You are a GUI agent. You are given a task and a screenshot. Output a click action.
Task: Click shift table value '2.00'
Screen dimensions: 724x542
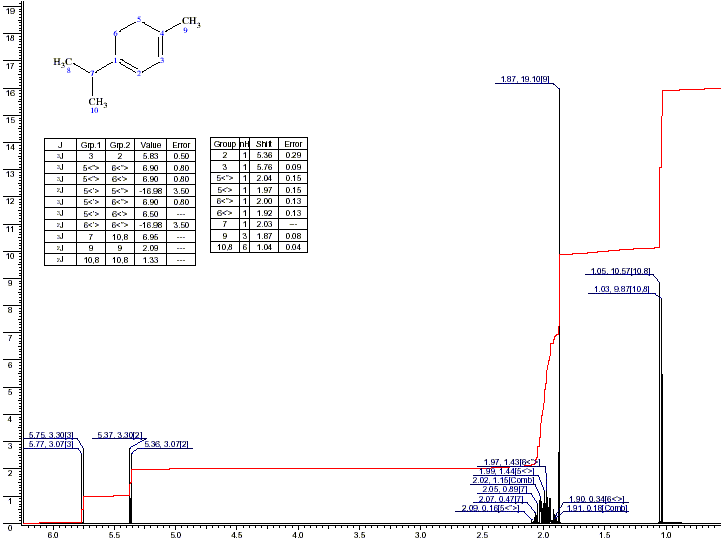click(x=264, y=201)
